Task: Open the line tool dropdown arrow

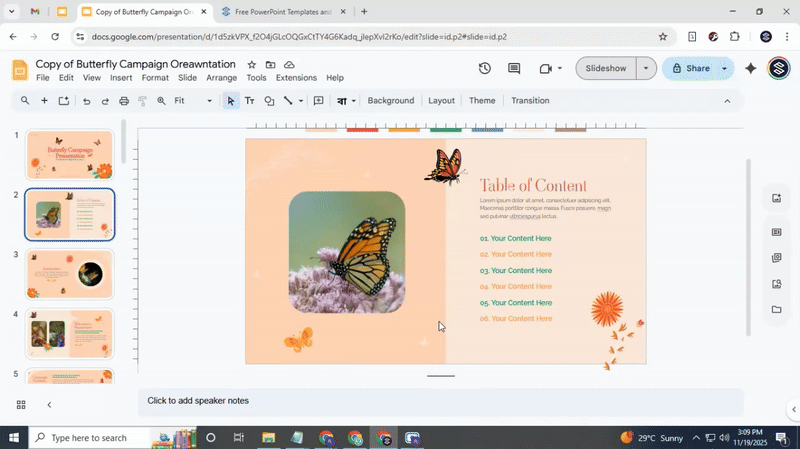Action: (x=301, y=101)
